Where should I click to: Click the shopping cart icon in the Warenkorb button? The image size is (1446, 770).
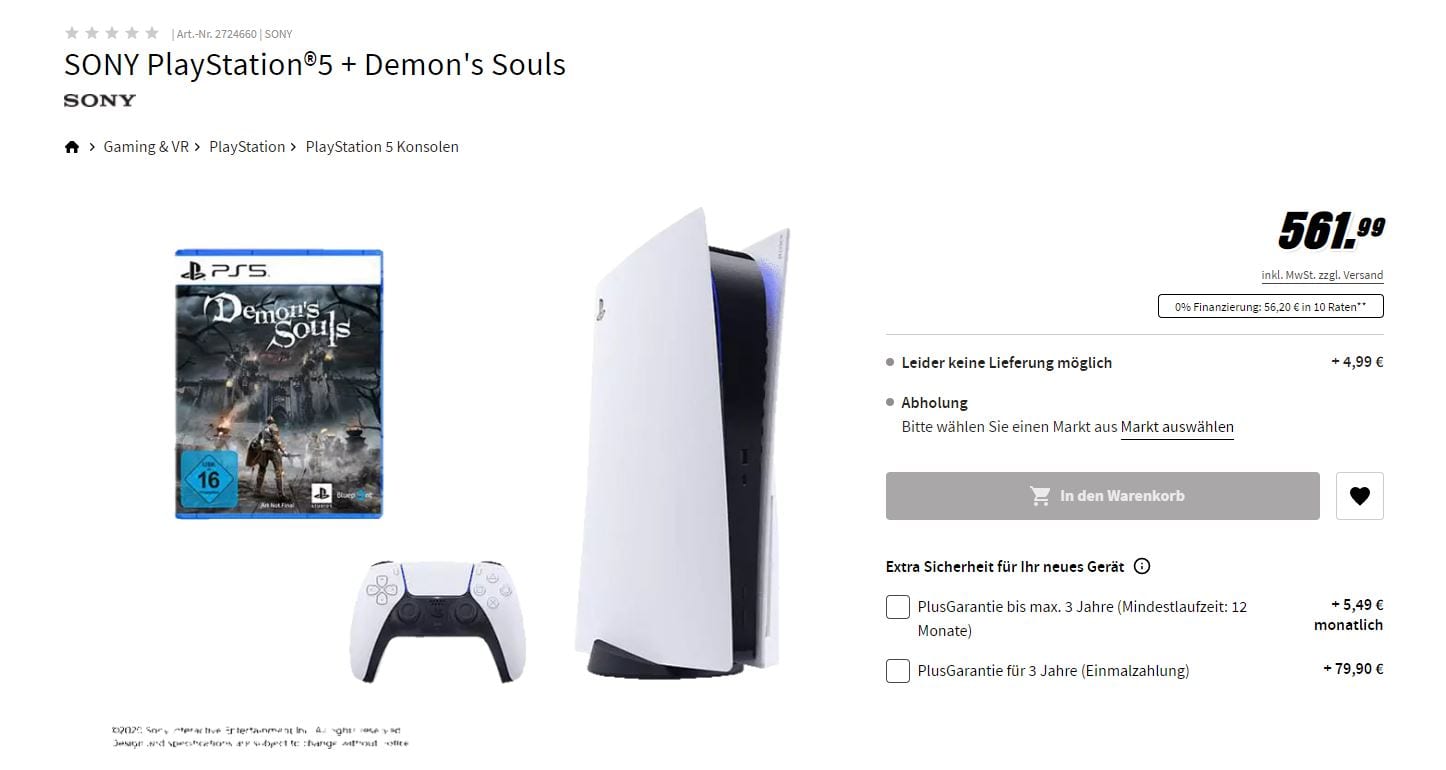[1040, 496]
